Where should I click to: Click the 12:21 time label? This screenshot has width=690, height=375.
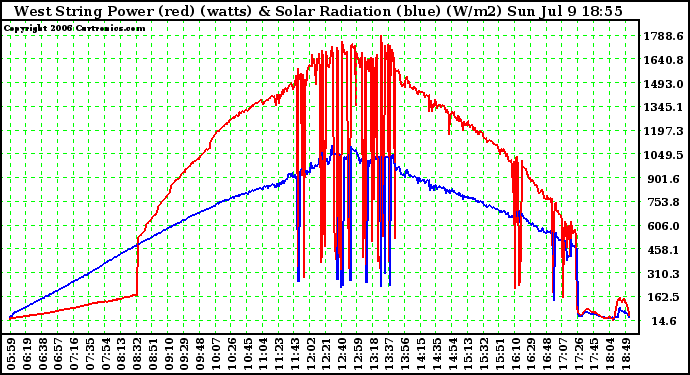tap(326, 354)
